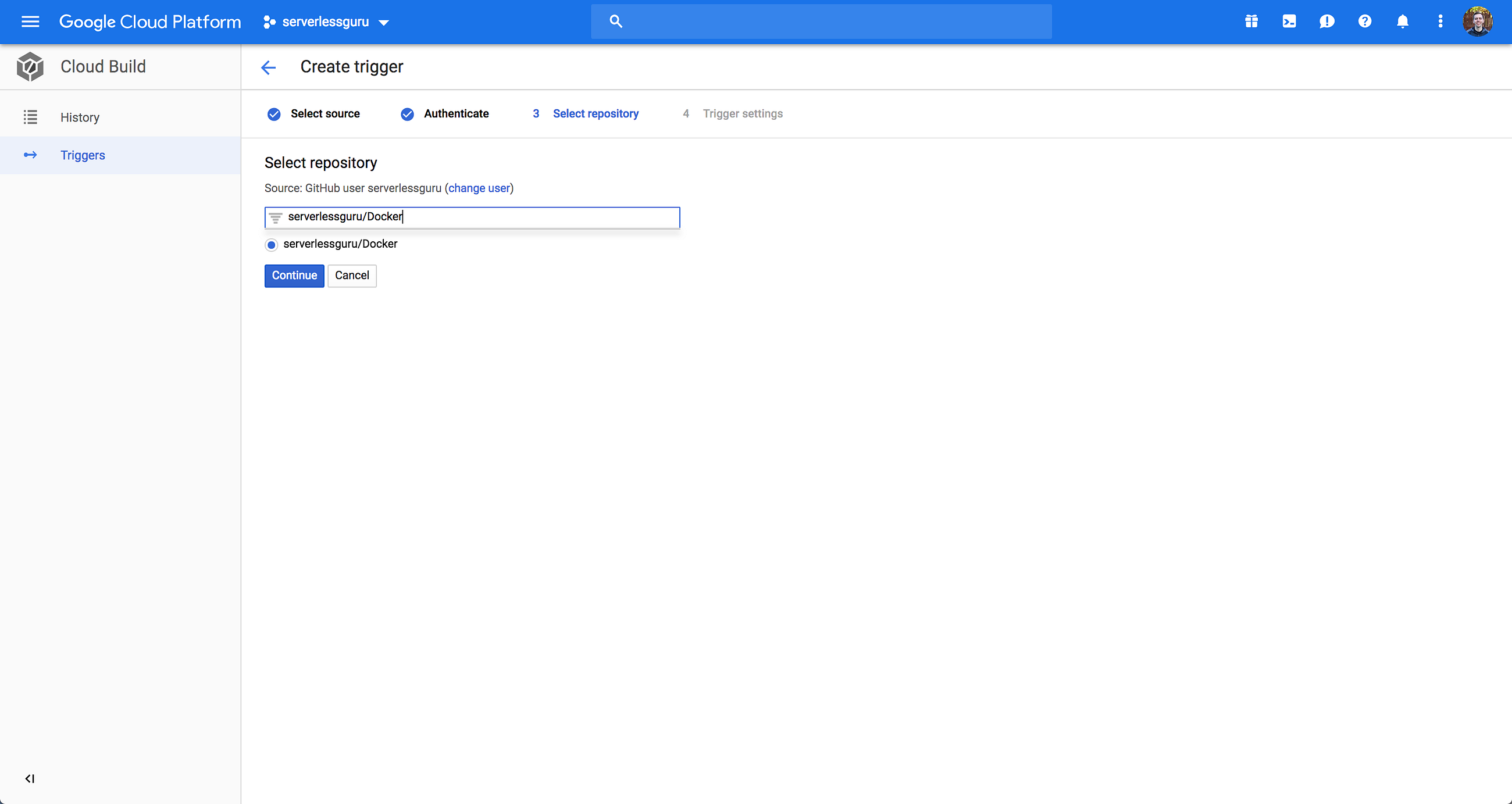Open the History menu item
Screen dimensions: 1512x804
(x=80, y=117)
